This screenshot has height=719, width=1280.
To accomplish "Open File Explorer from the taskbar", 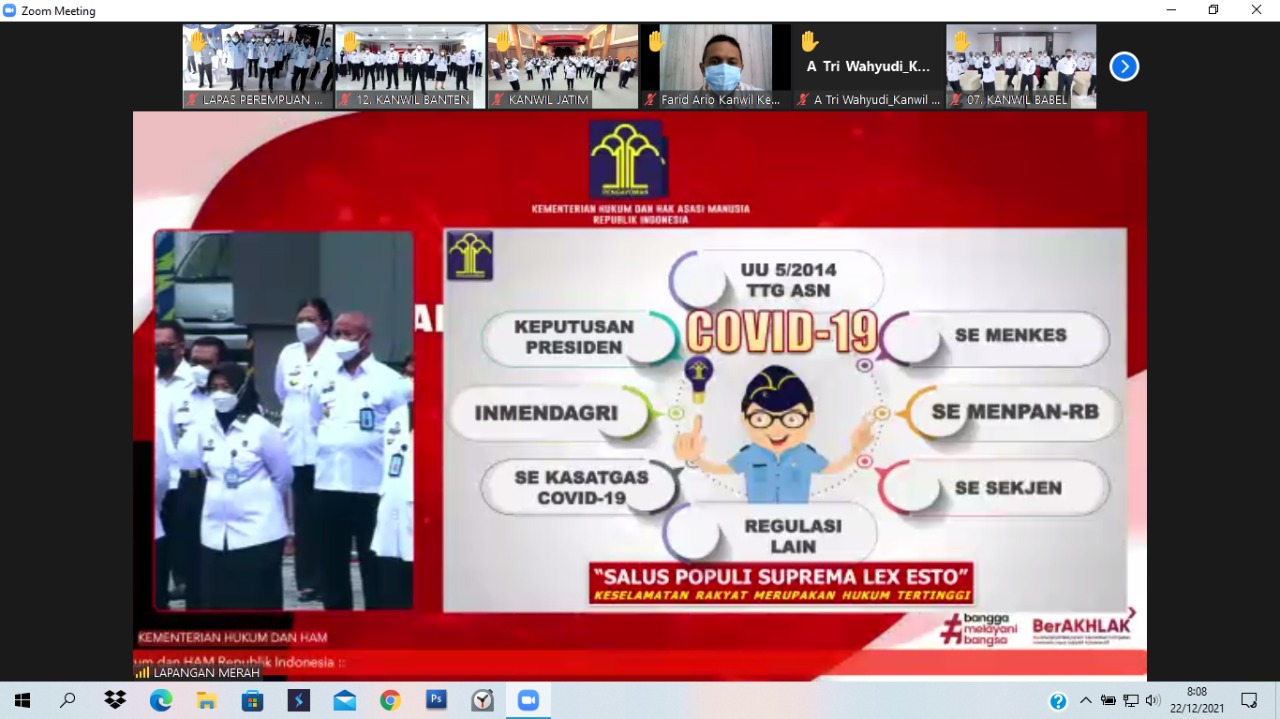I will tap(207, 700).
